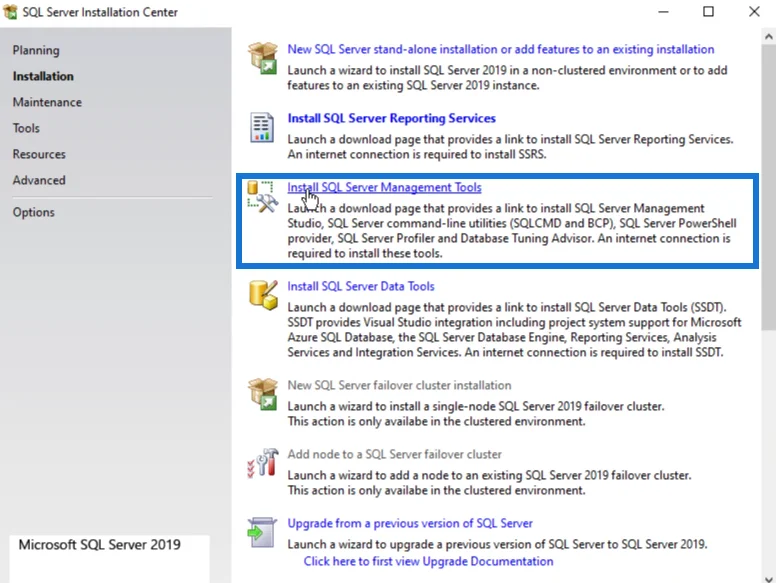The image size is (776, 583).
Task: Open the Tools section
Action: click(x=26, y=128)
